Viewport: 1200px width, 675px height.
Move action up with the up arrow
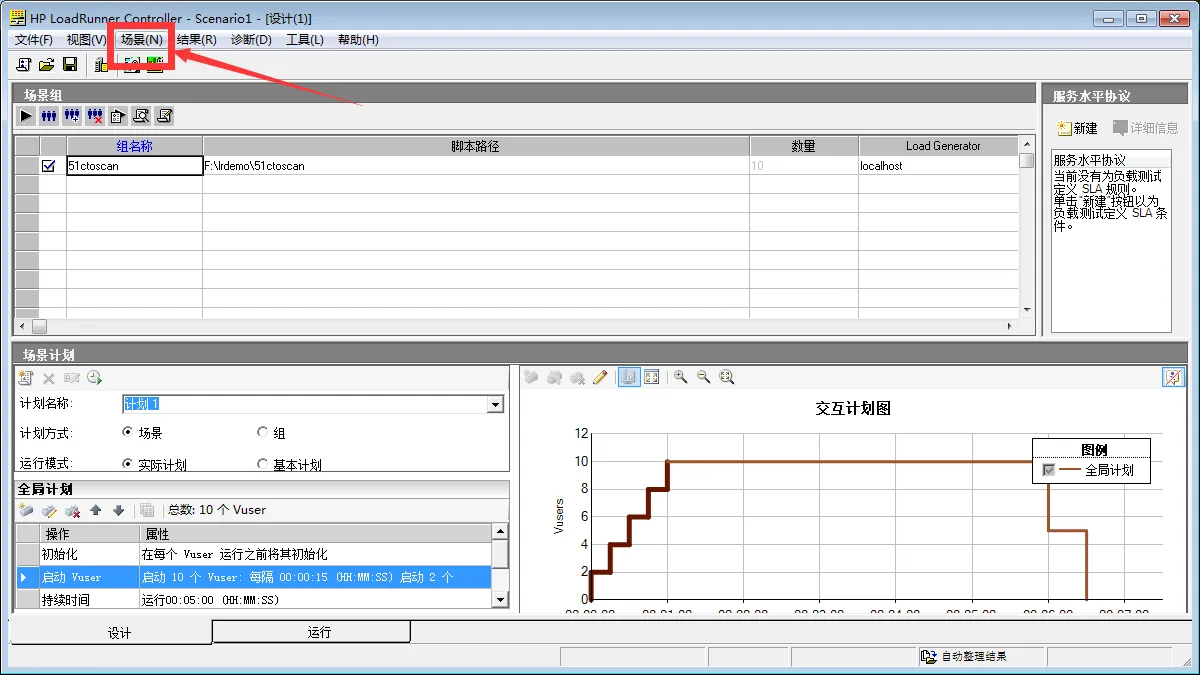point(96,510)
